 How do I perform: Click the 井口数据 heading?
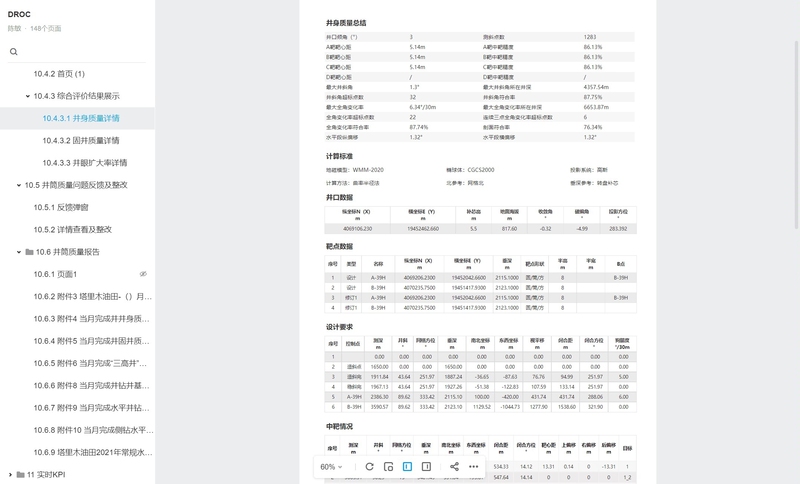pyautogui.click(x=339, y=197)
